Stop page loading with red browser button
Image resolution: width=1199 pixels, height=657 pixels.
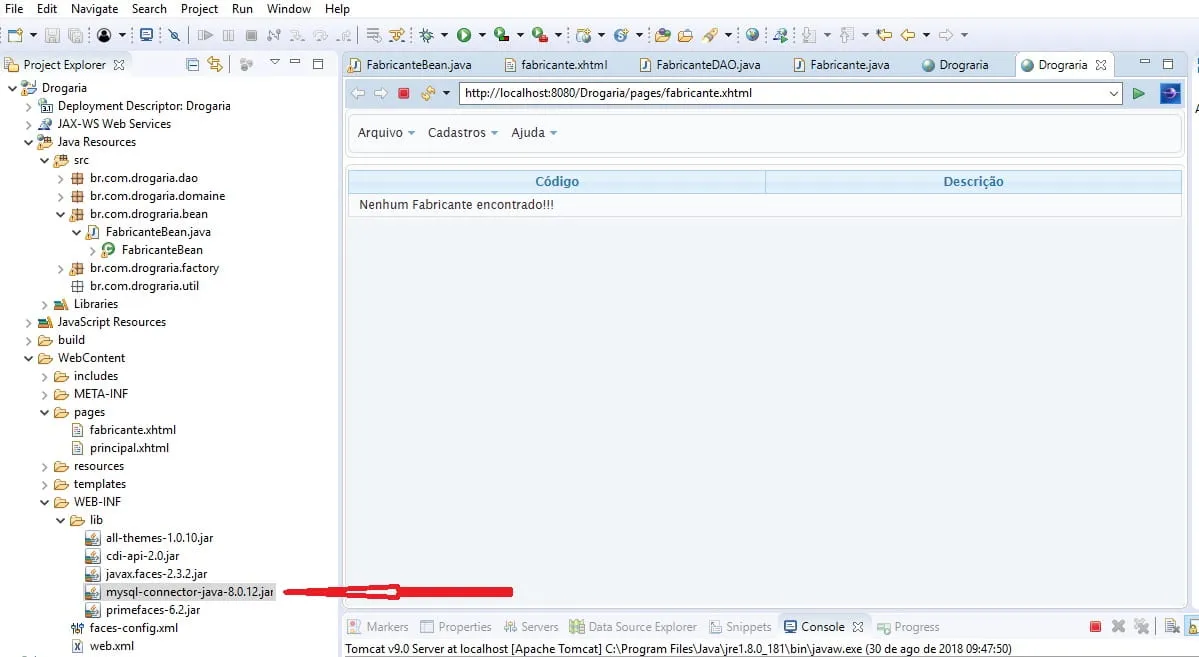(404, 93)
